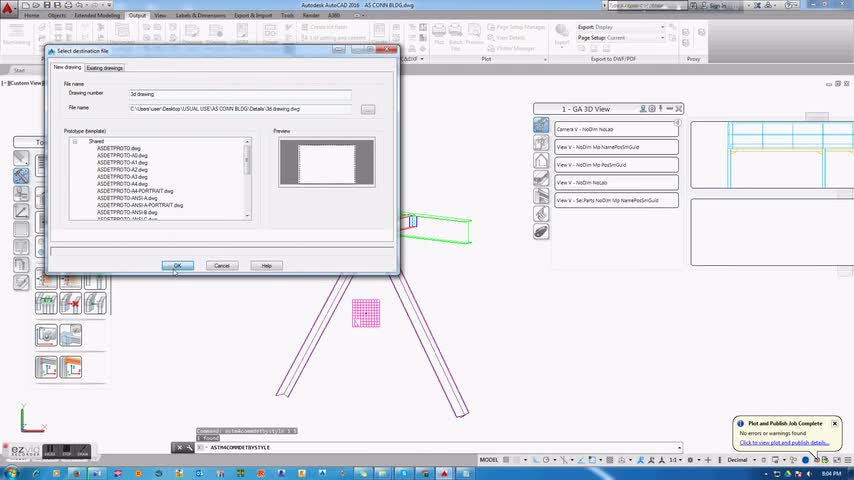Select ASDETPROTO-ANSI-B.dwg template
Image resolution: width=854 pixels, height=480 pixels.
[x=127, y=212]
